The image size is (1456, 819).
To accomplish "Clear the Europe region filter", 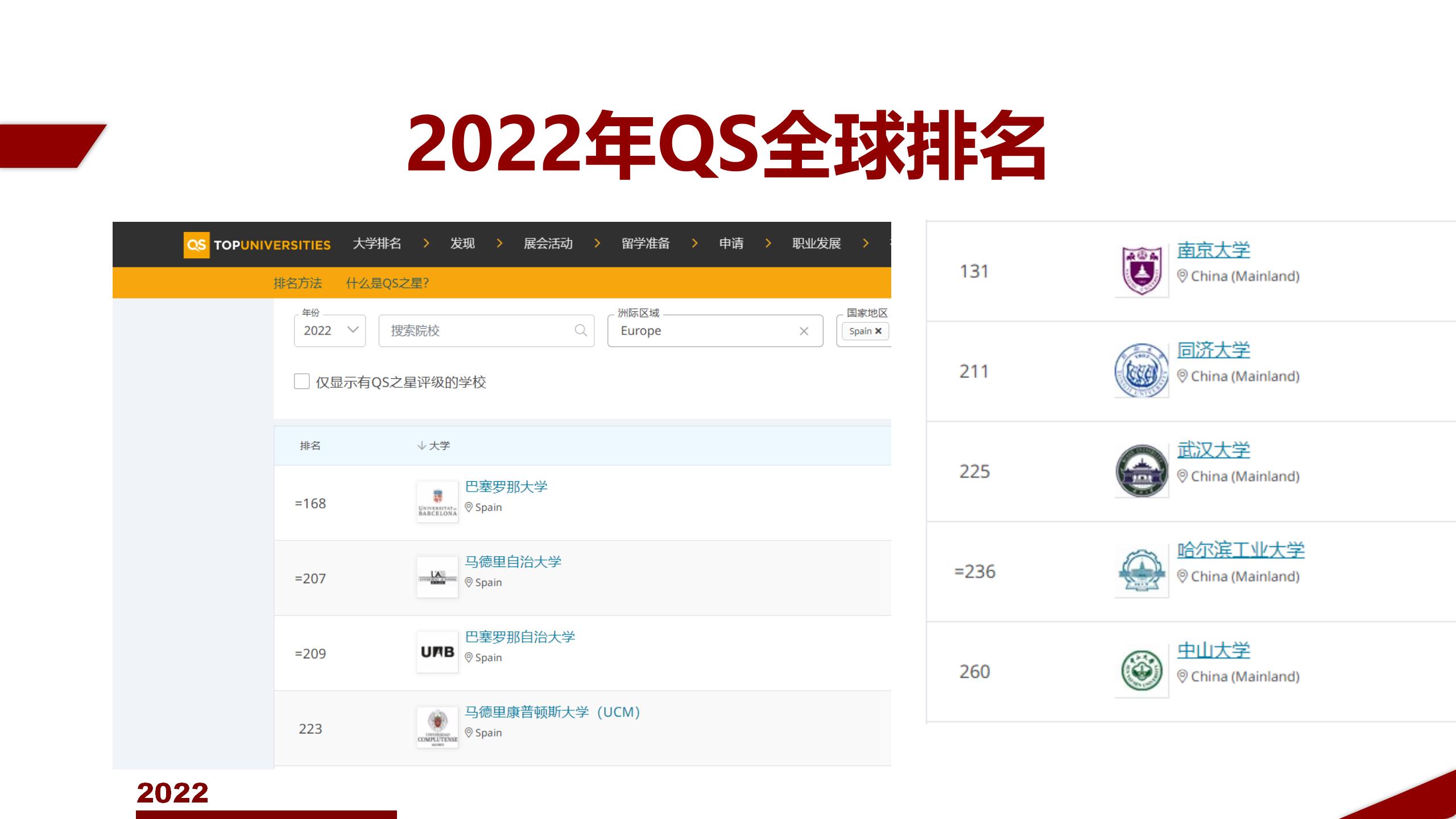I will coord(804,331).
